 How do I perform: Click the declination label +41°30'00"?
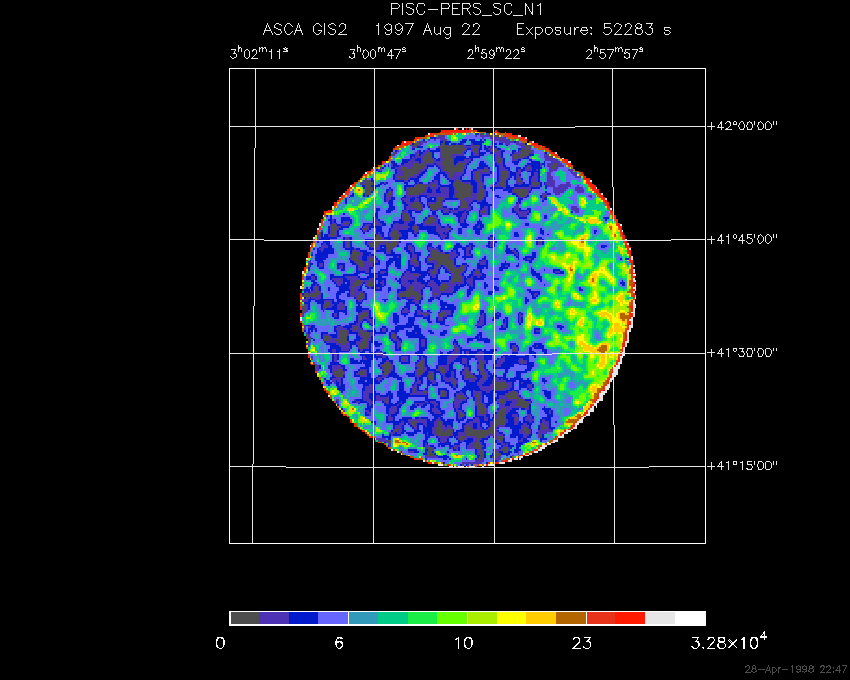pyautogui.click(x=742, y=352)
